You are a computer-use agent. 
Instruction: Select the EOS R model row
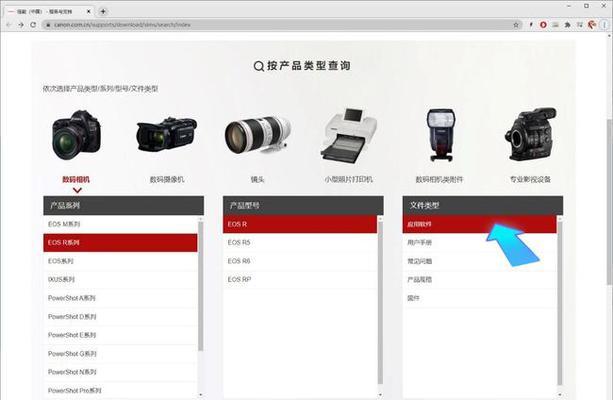(300, 224)
